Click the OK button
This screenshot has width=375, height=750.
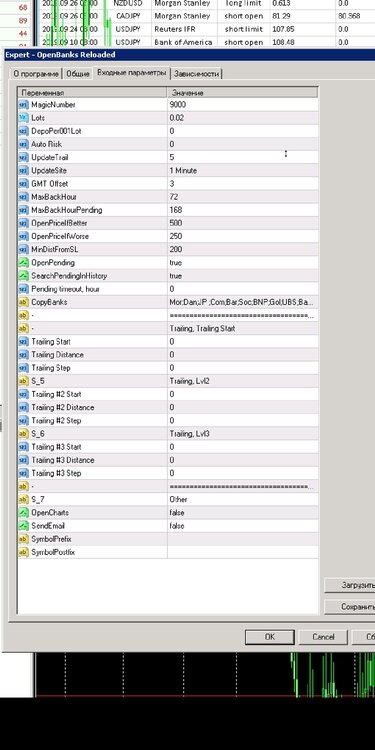point(270,637)
